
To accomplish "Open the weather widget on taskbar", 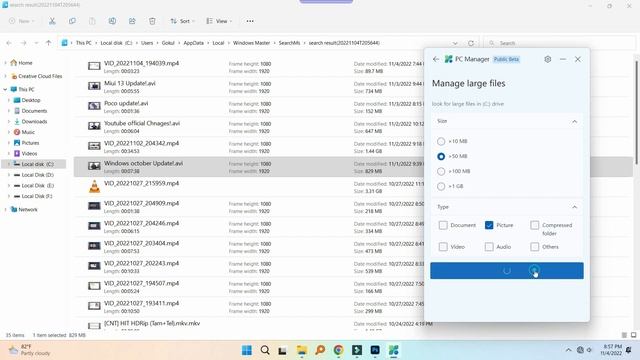I will (29, 350).
